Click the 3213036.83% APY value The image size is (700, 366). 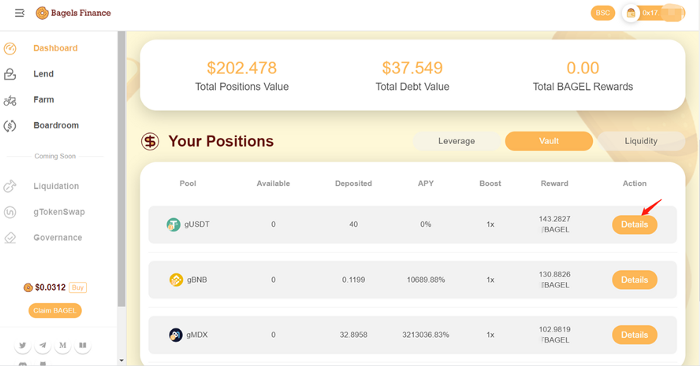426,335
